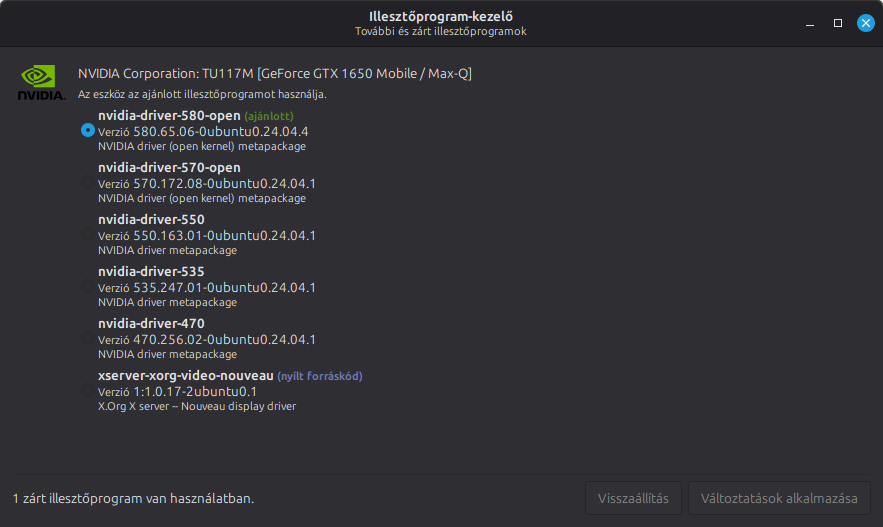
Task: Click version text 570.172.08-0ubuntu0.24.04.1
Action: click(x=224, y=184)
